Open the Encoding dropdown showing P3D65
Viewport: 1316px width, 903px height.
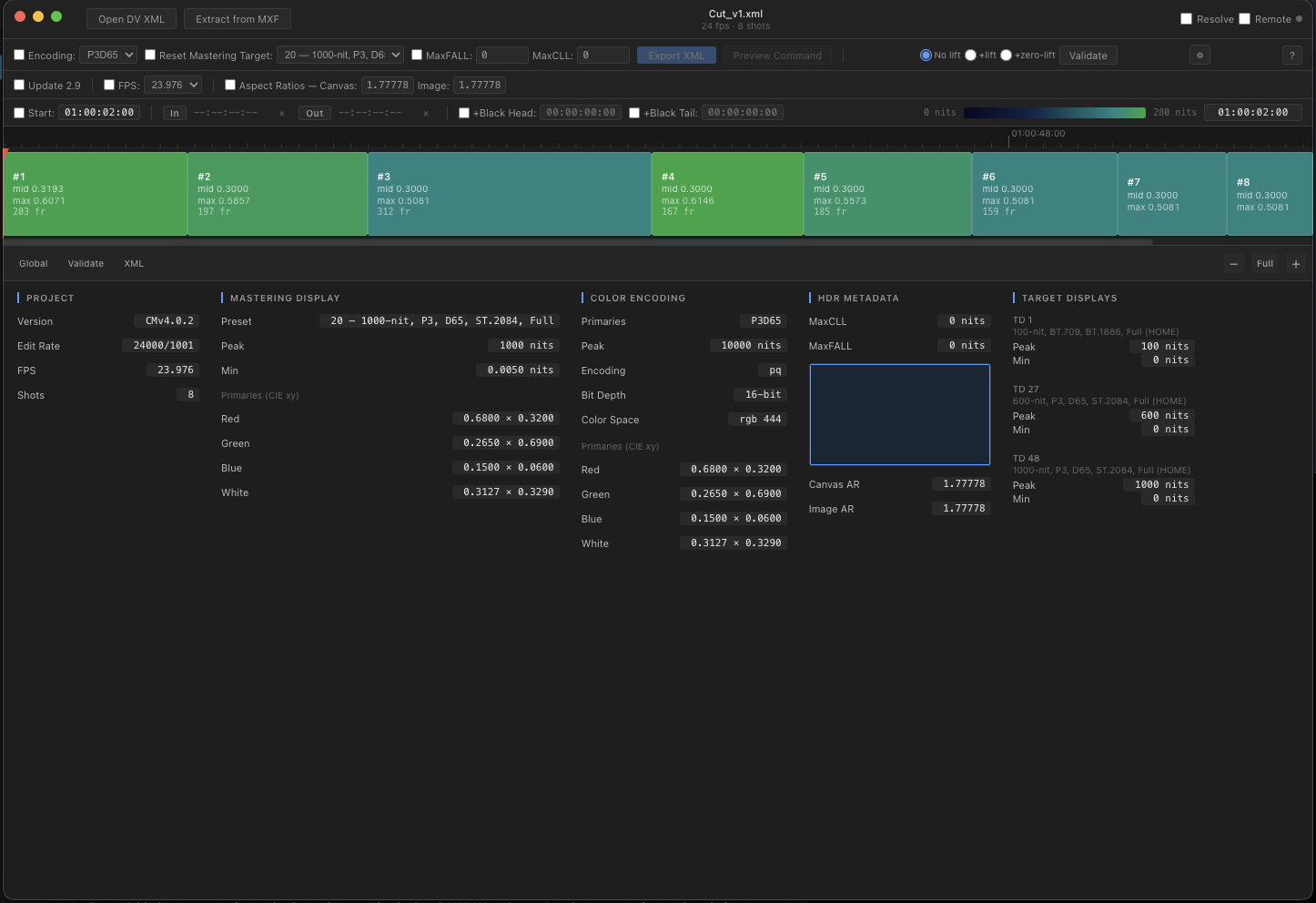[107, 55]
